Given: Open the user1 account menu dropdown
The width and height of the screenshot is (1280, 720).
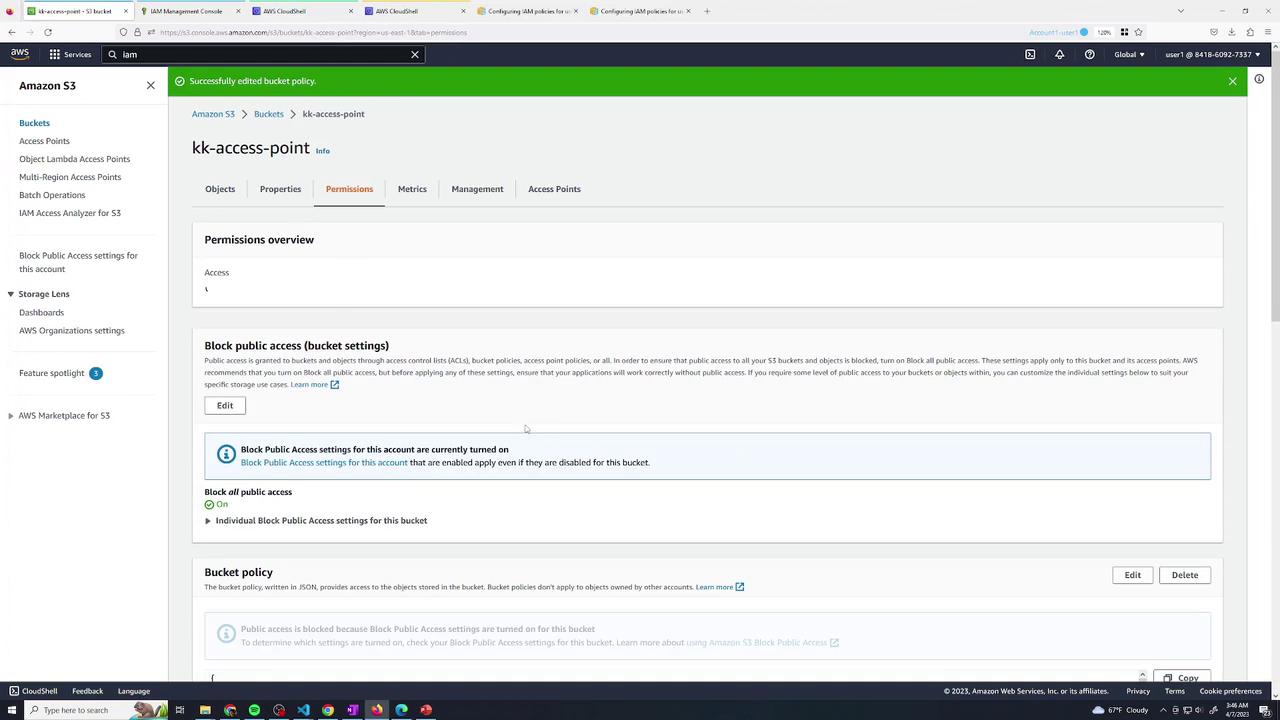Looking at the screenshot, I should pyautogui.click(x=1213, y=54).
